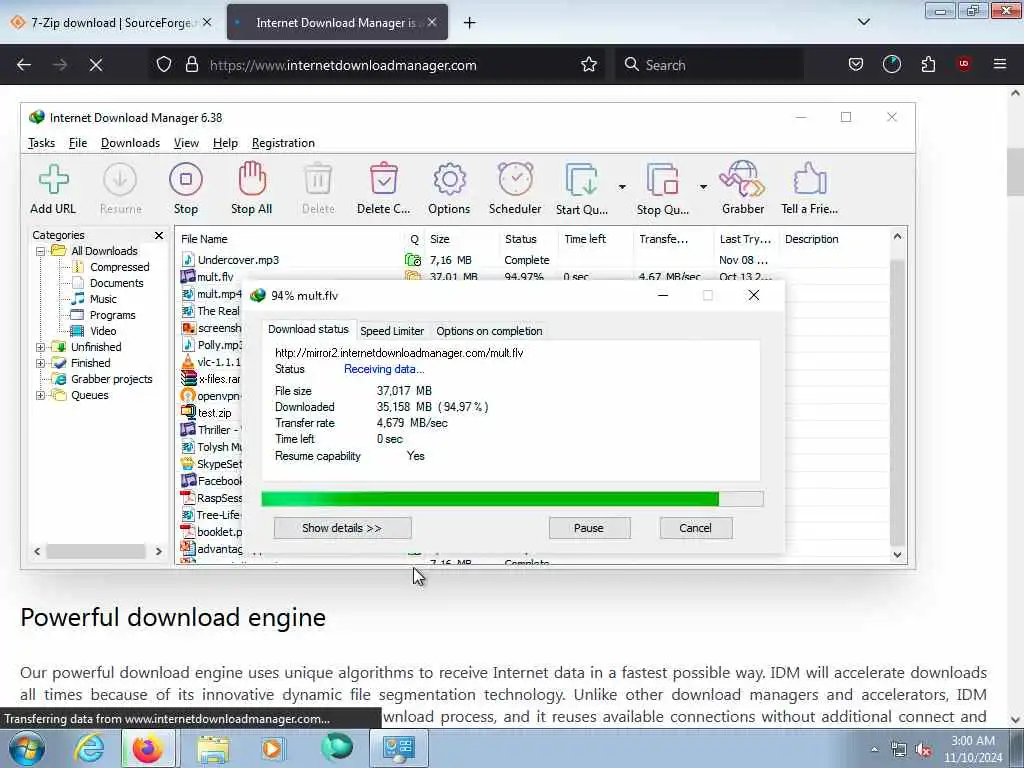Screen dimensions: 1024x768
Task: Open the File menu
Action: click(x=78, y=143)
